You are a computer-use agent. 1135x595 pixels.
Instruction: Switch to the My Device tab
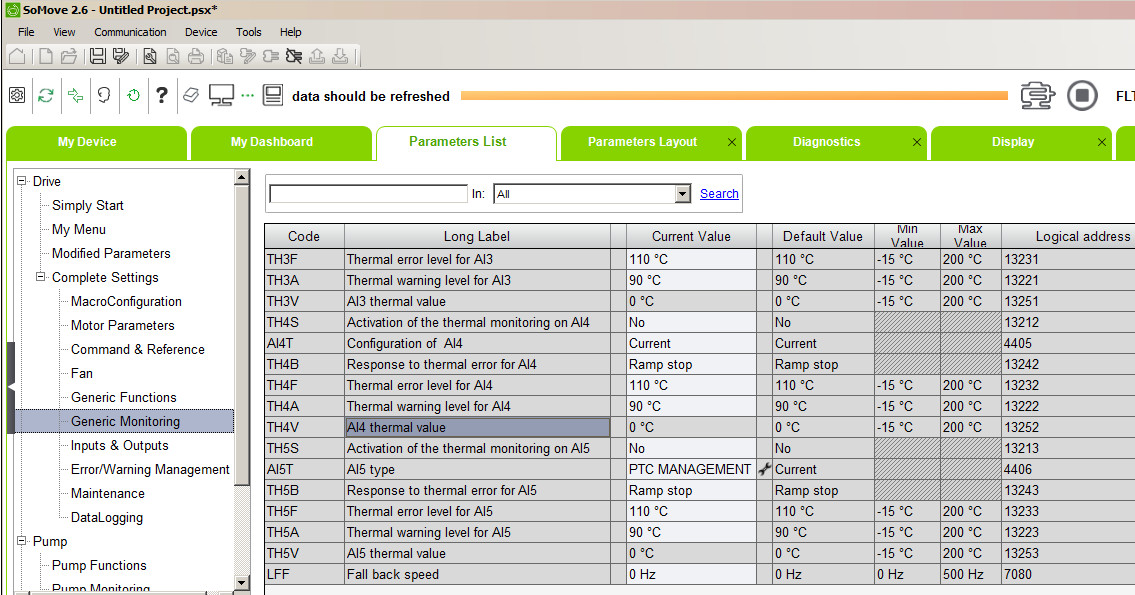[96, 143]
